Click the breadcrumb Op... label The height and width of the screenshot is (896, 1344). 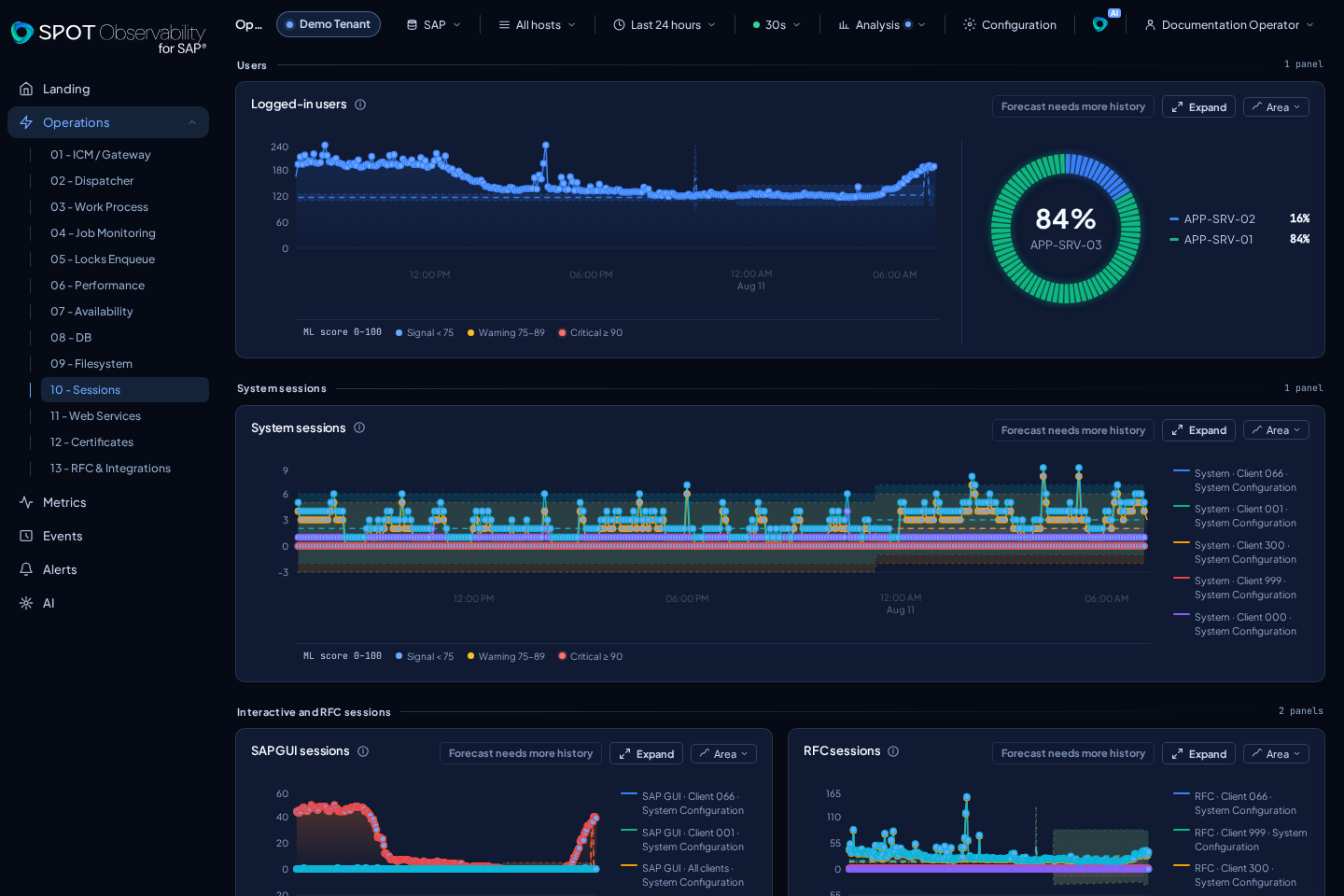(x=248, y=24)
